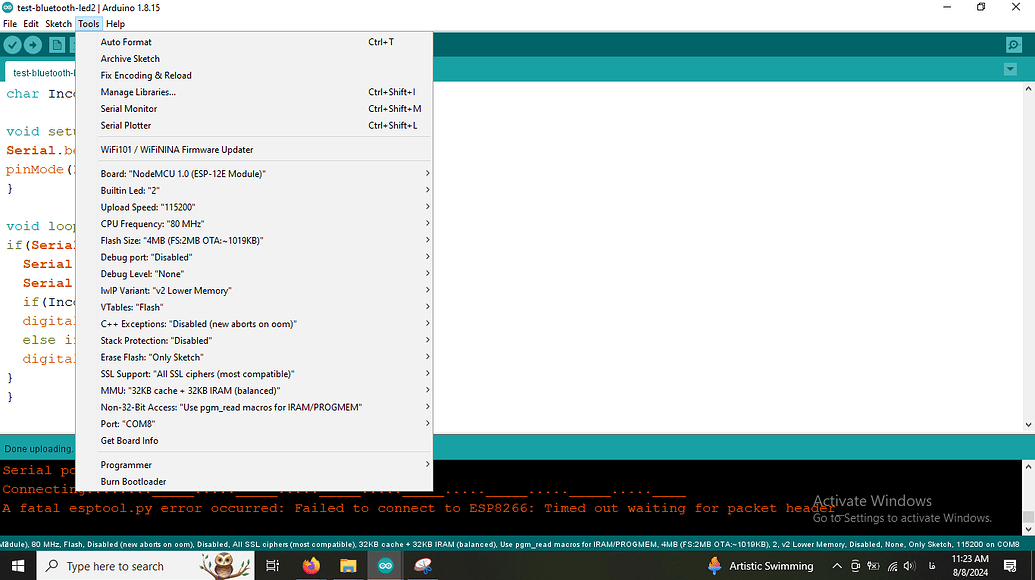Expand the Programmer submenu
1035x580 pixels.
pyautogui.click(x=125, y=464)
